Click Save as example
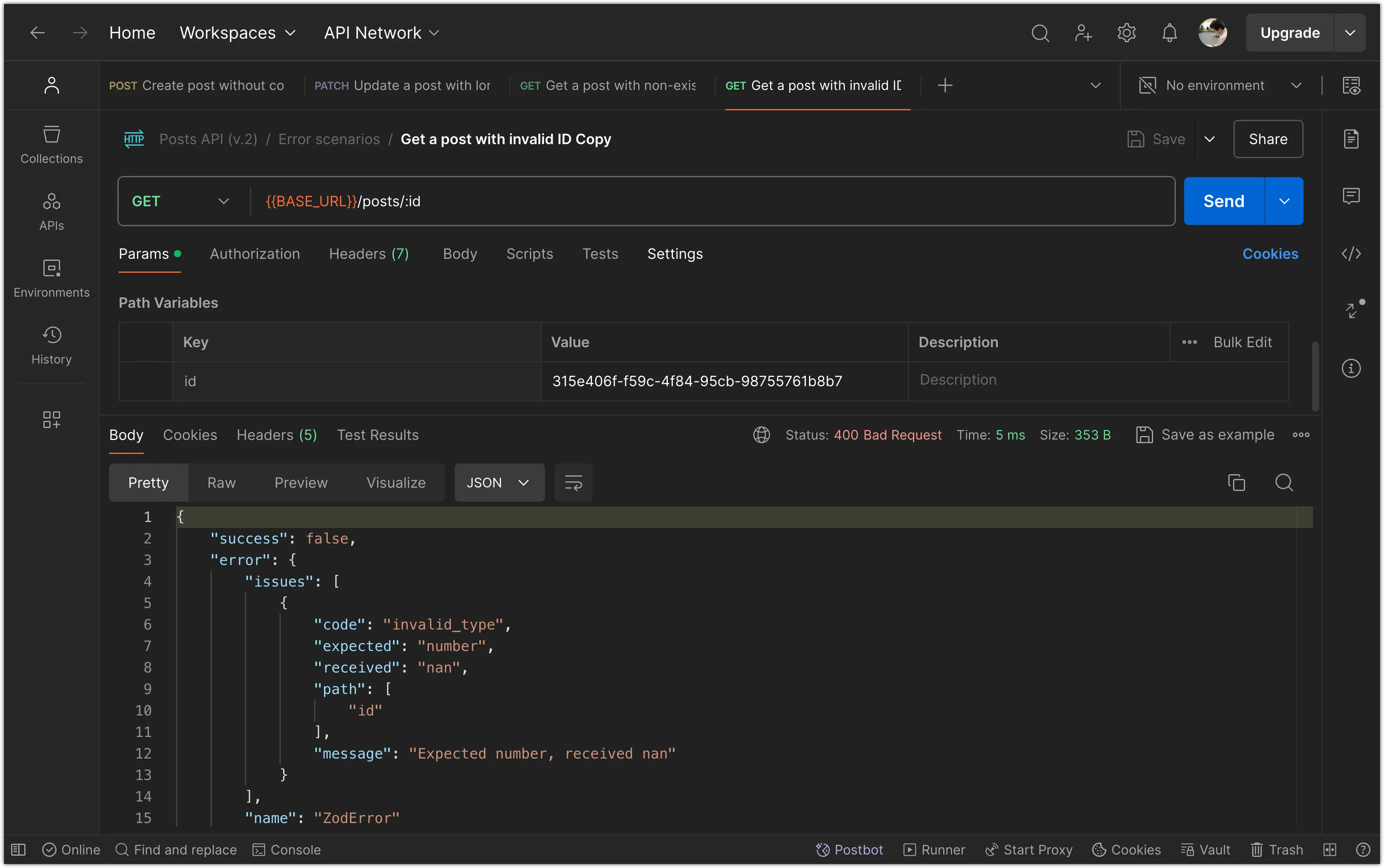 (x=1205, y=434)
